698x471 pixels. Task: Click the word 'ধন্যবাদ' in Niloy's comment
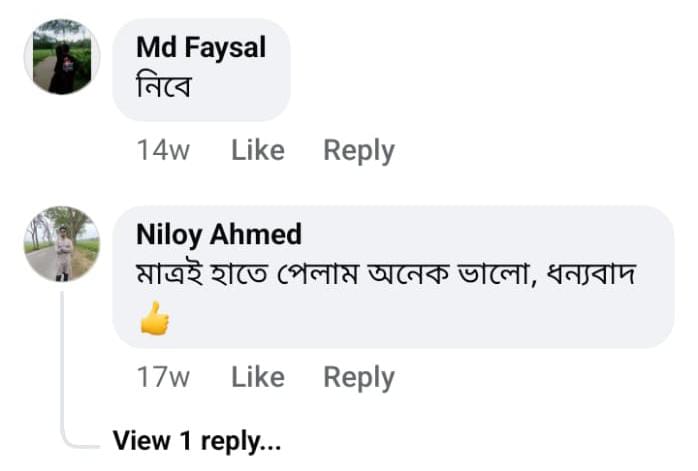[591, 274]
